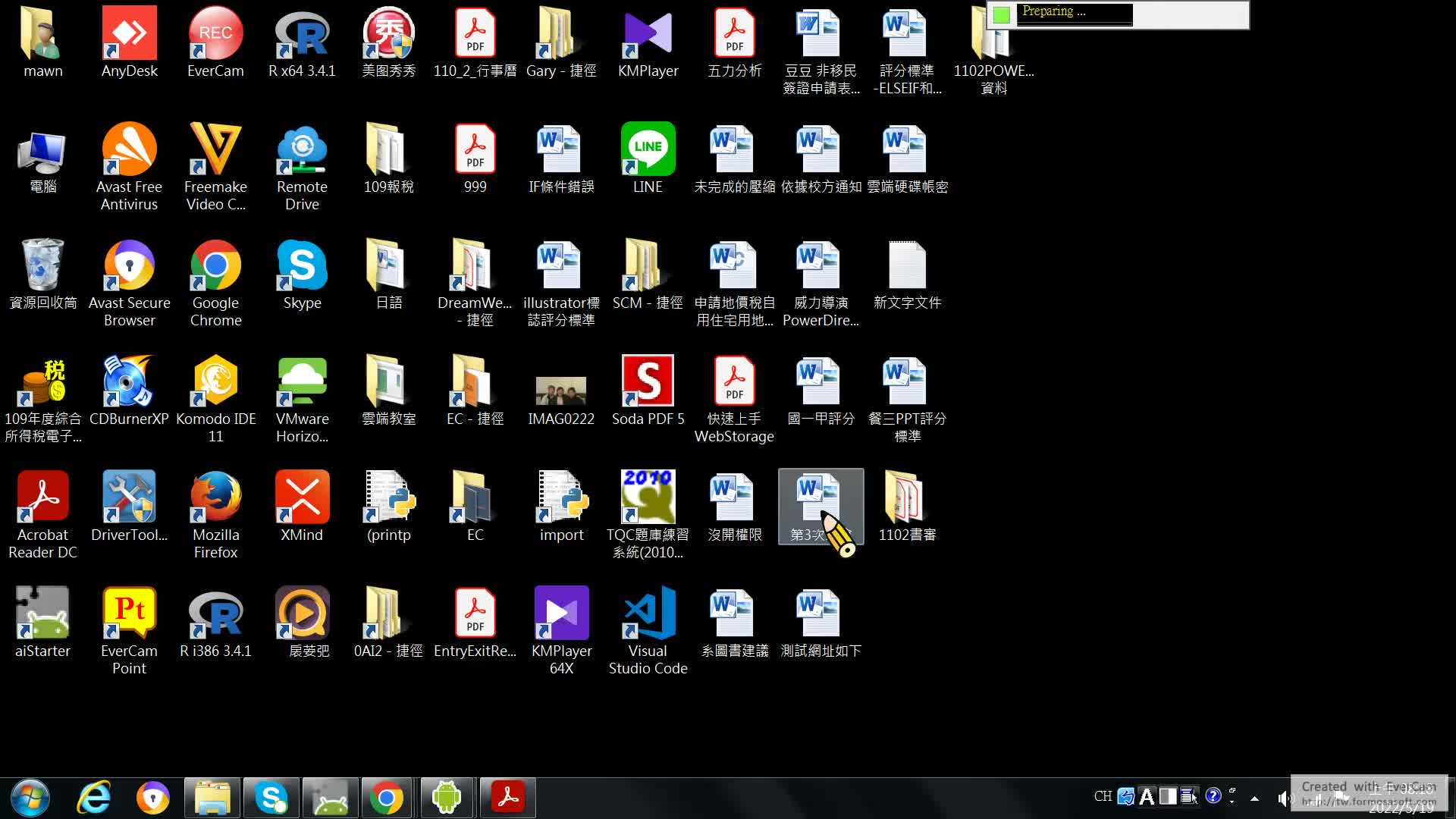
Task: Select KMPlayer 64X desktop icon
Action: (561, 631)
